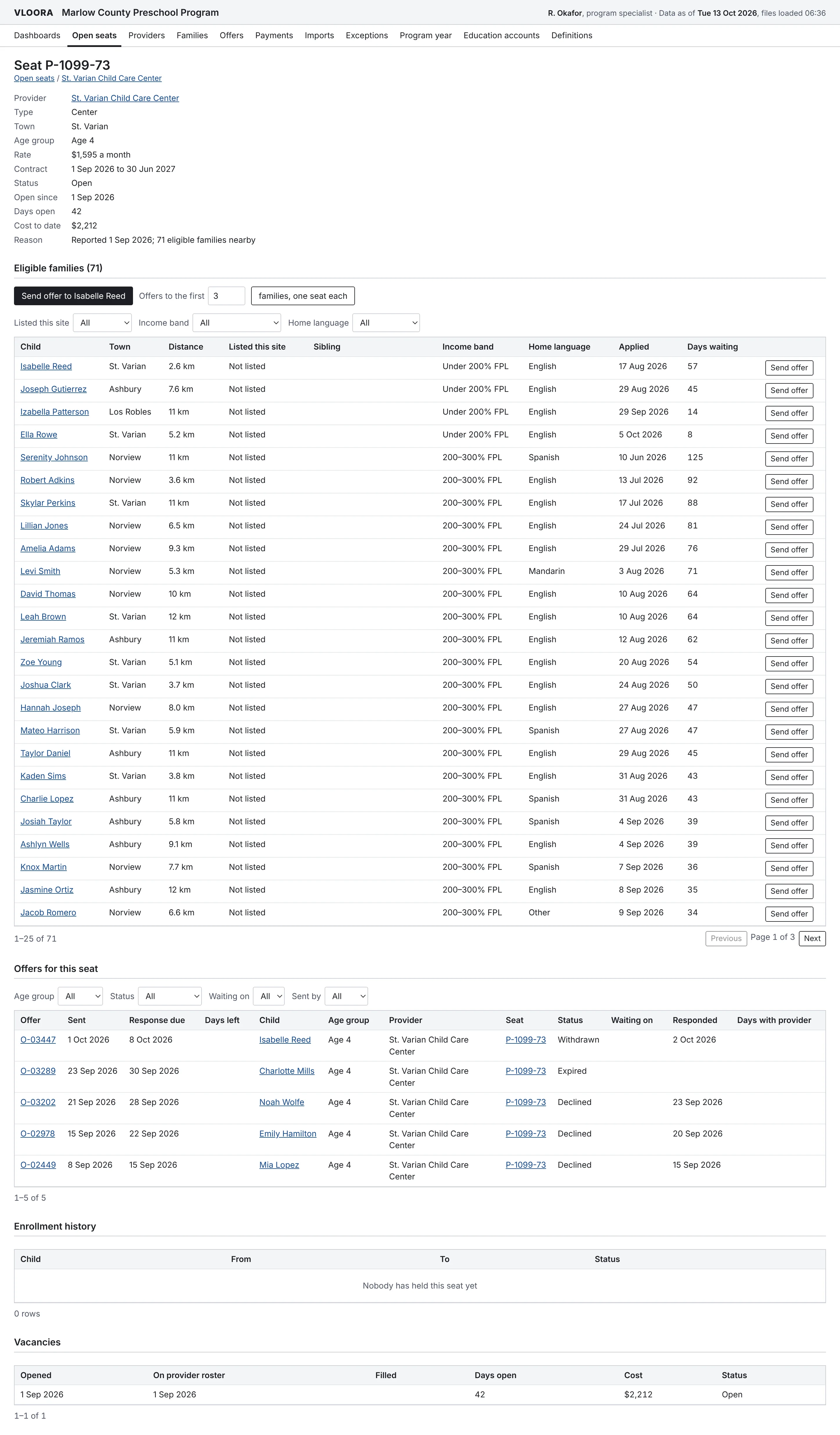Open Noah Wolfe in offers table
Image resolution: width=840 pixels, height=1435 pixels.
(x=282, y=1102)
